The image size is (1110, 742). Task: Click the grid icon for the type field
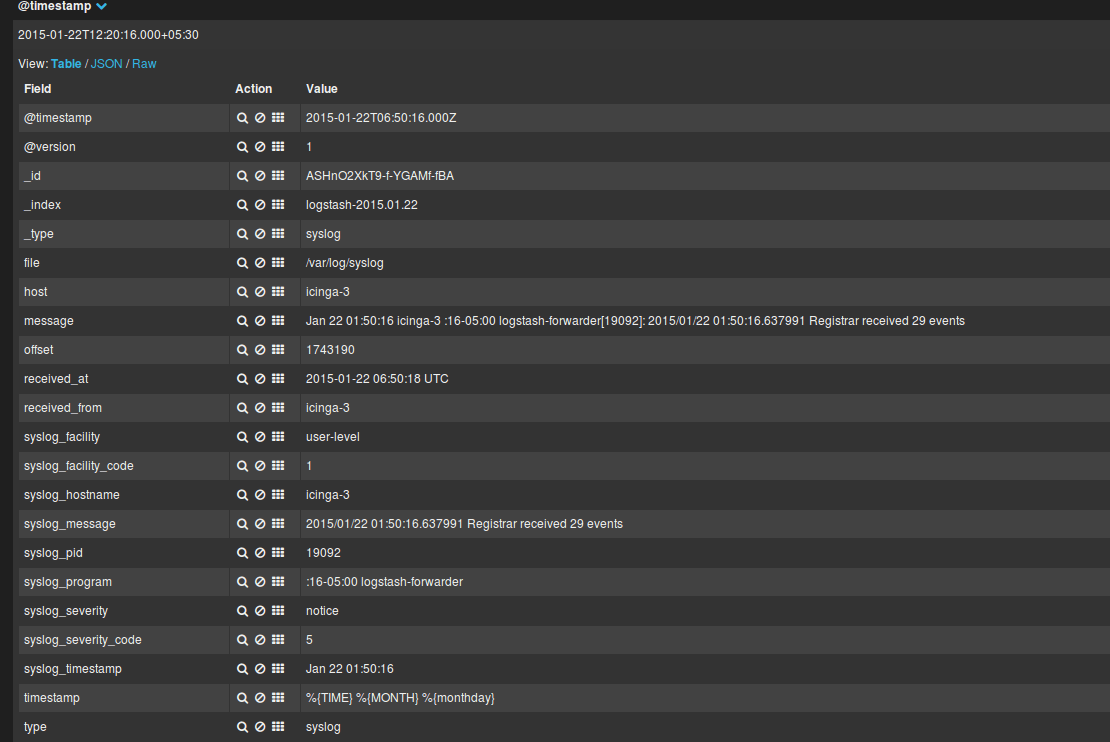tap(277, 726)
